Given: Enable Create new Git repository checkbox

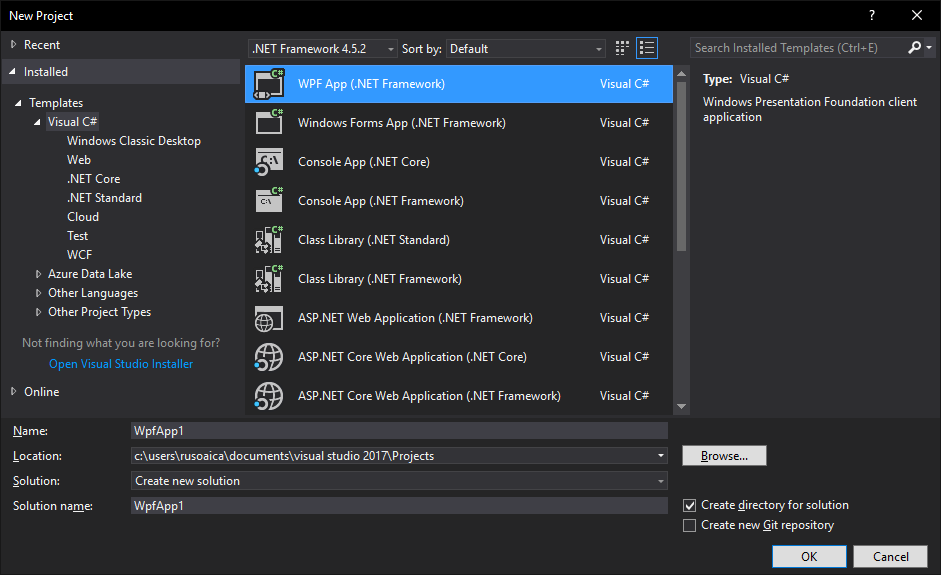Looking at the screenshot, I should 690,525.
